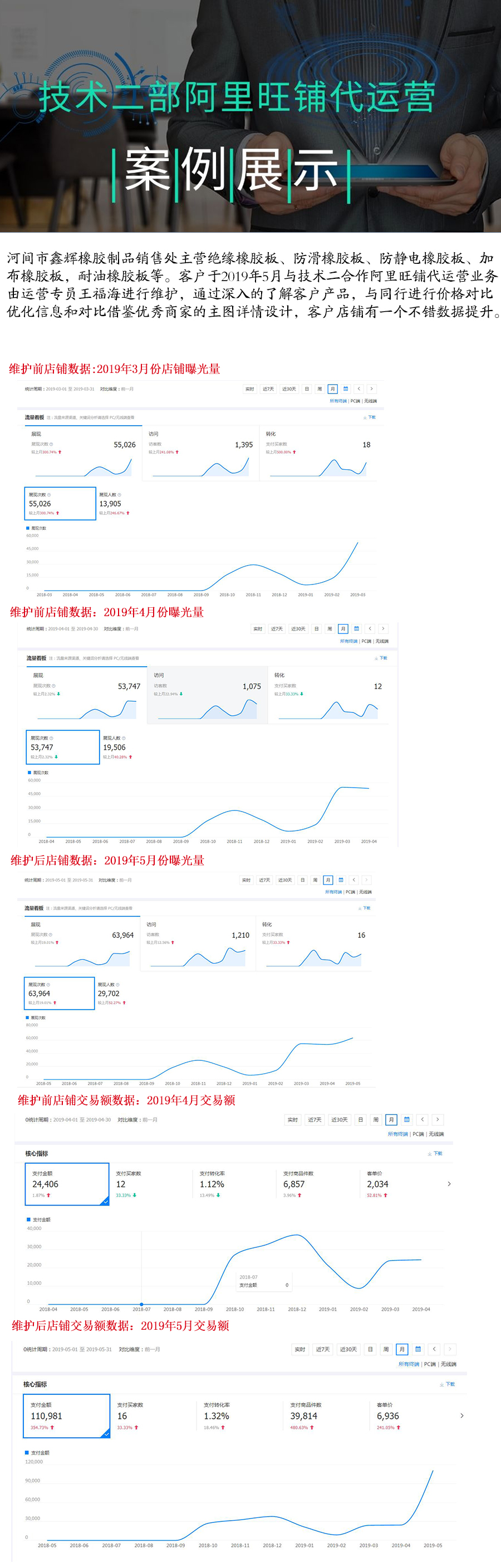Go to previous period in April 2019 exposure panel
Viewport: 501px width, 1568px height.
coord(370,629)
